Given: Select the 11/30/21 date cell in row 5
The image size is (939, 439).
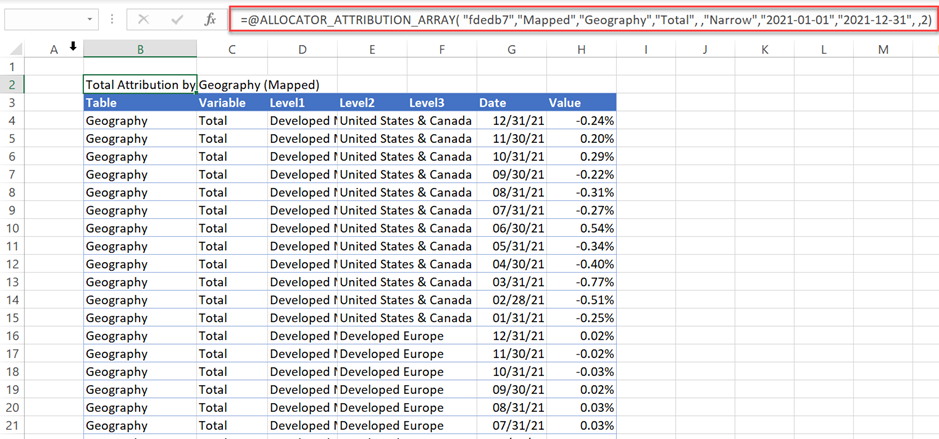Looking at the screenshot, I should 511,139.
